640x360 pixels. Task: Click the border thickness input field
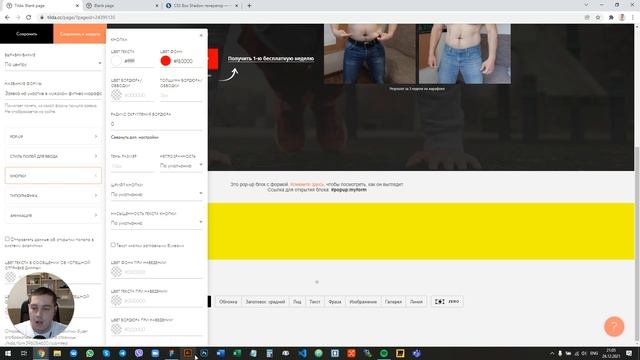coord(181,95)
